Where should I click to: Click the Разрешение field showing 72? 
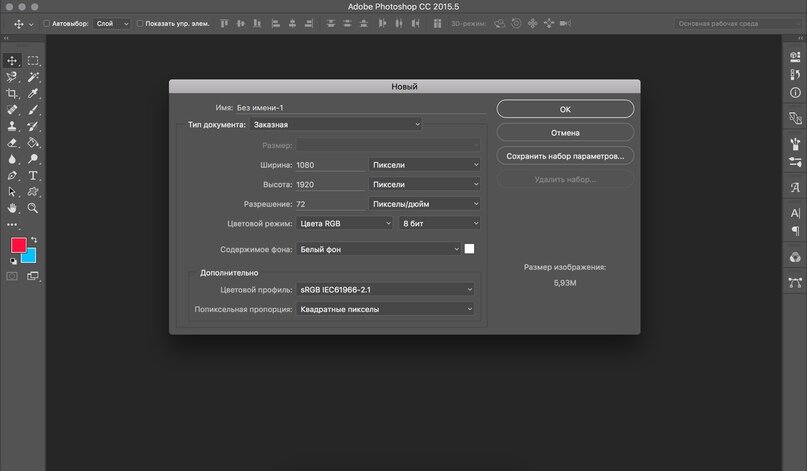click(330, 204)
